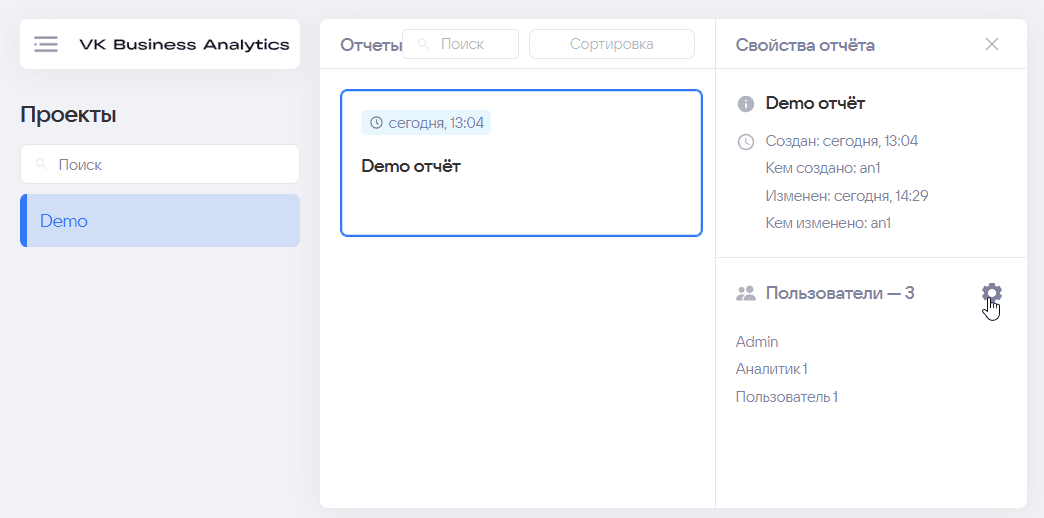The image size is (1044, 518).
Task: Open the Demo отчёт report card
Action: point(521,163)
